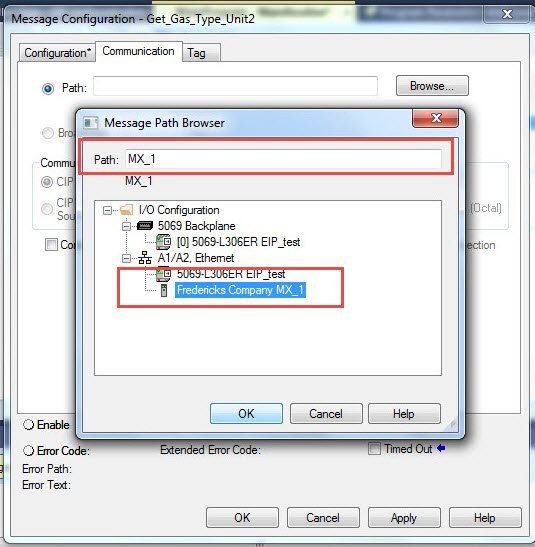Viewport: 535px width, 547px height.
Task: Click the blue Timed Out arrow icon
Action: click(x=441, y=448)
